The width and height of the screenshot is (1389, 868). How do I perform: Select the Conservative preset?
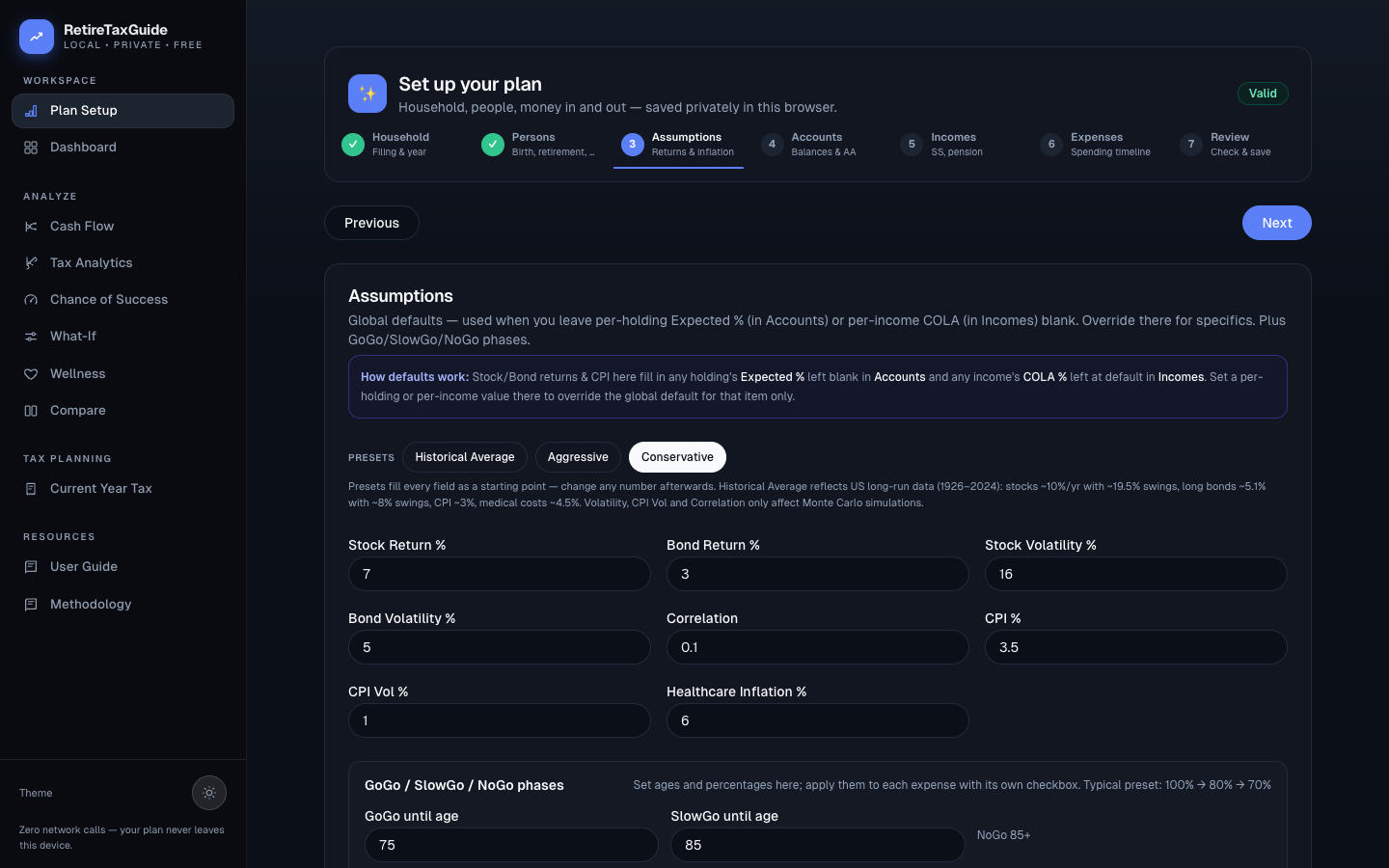coord(677,457)
